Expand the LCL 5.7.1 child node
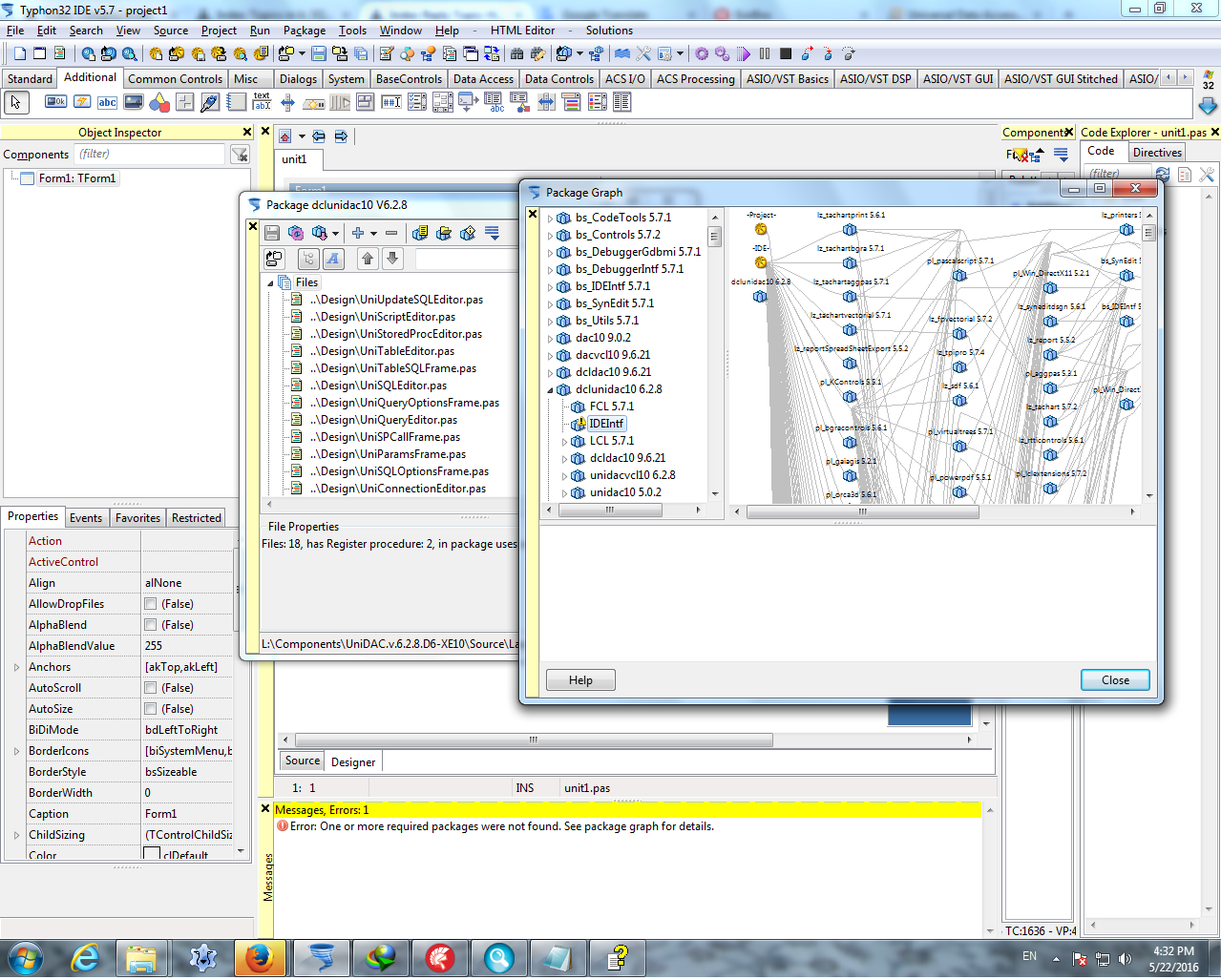Screen dimensions: 1221x980 tap(564, 442)
